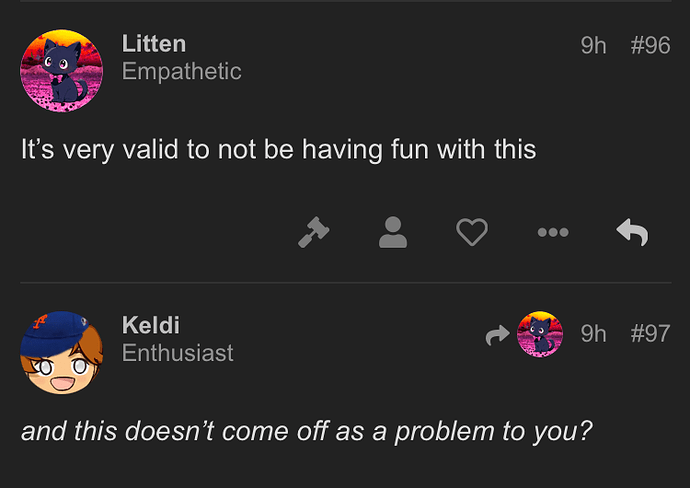Expand the three-dots more actions menu

coord(553,232)
